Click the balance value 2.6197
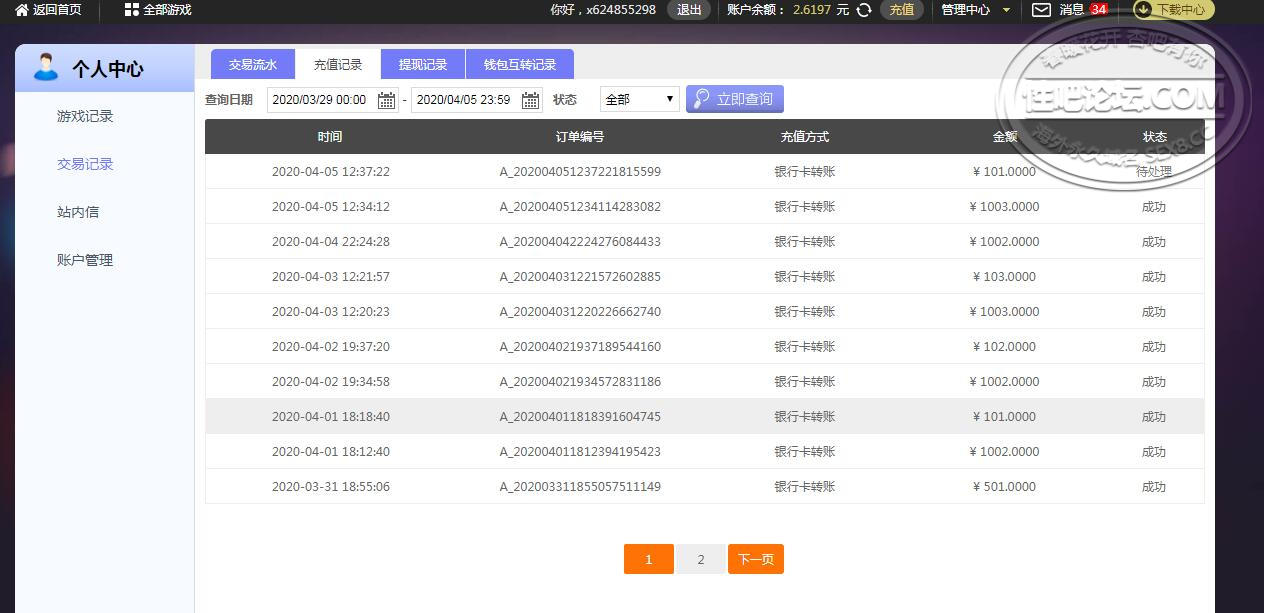This screenshot has height=613, width=1264. (x=811, y=10)
